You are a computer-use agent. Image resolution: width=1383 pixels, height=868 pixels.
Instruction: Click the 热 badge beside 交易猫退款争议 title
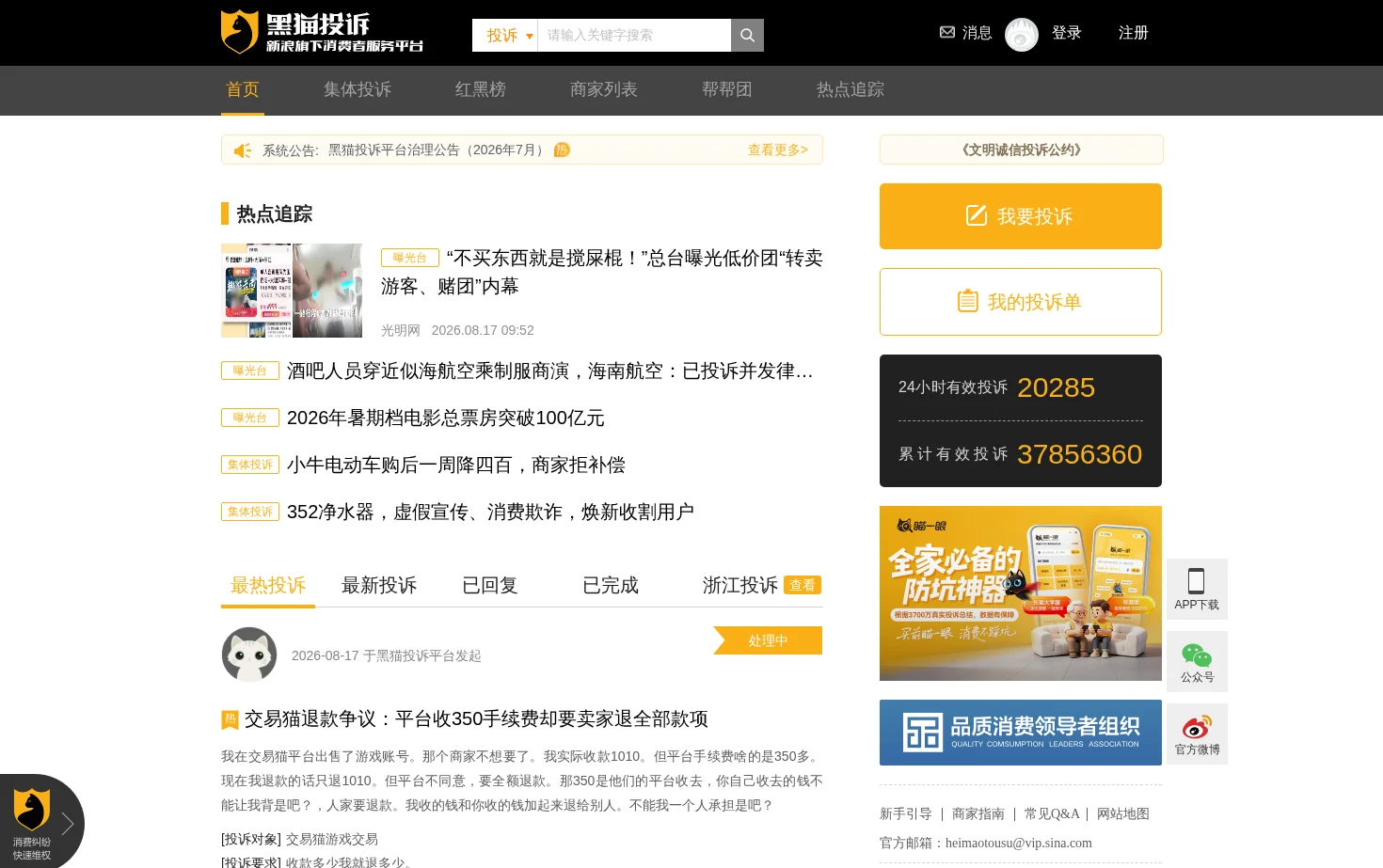[x=230, y=719]
